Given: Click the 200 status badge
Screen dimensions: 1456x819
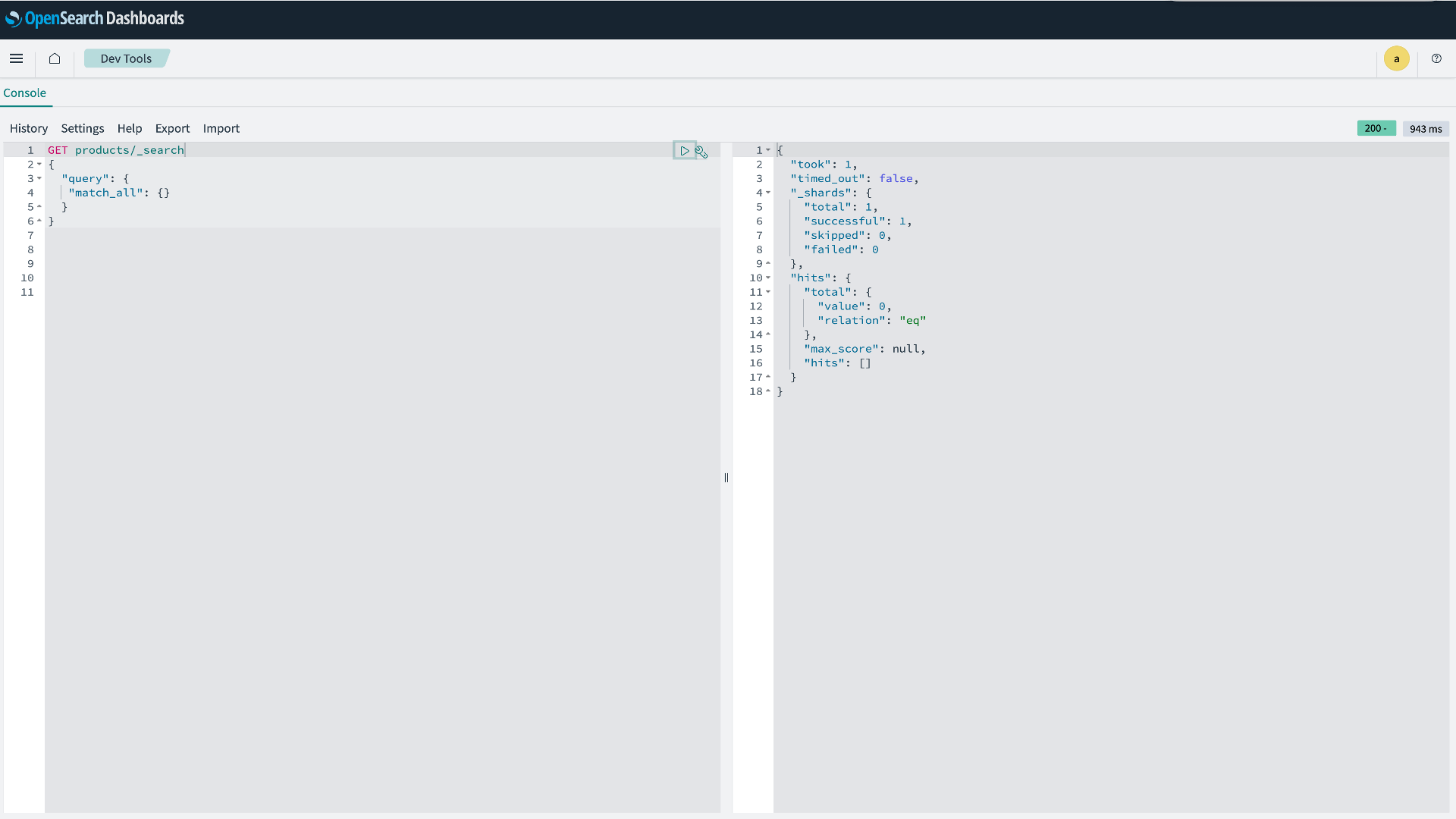Looking at the screenshot, I should pyautogui.click(x=1376, y=128).
